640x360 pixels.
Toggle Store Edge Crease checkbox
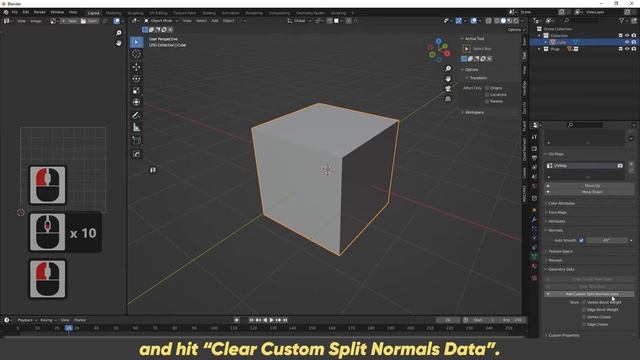click(584, 324)
